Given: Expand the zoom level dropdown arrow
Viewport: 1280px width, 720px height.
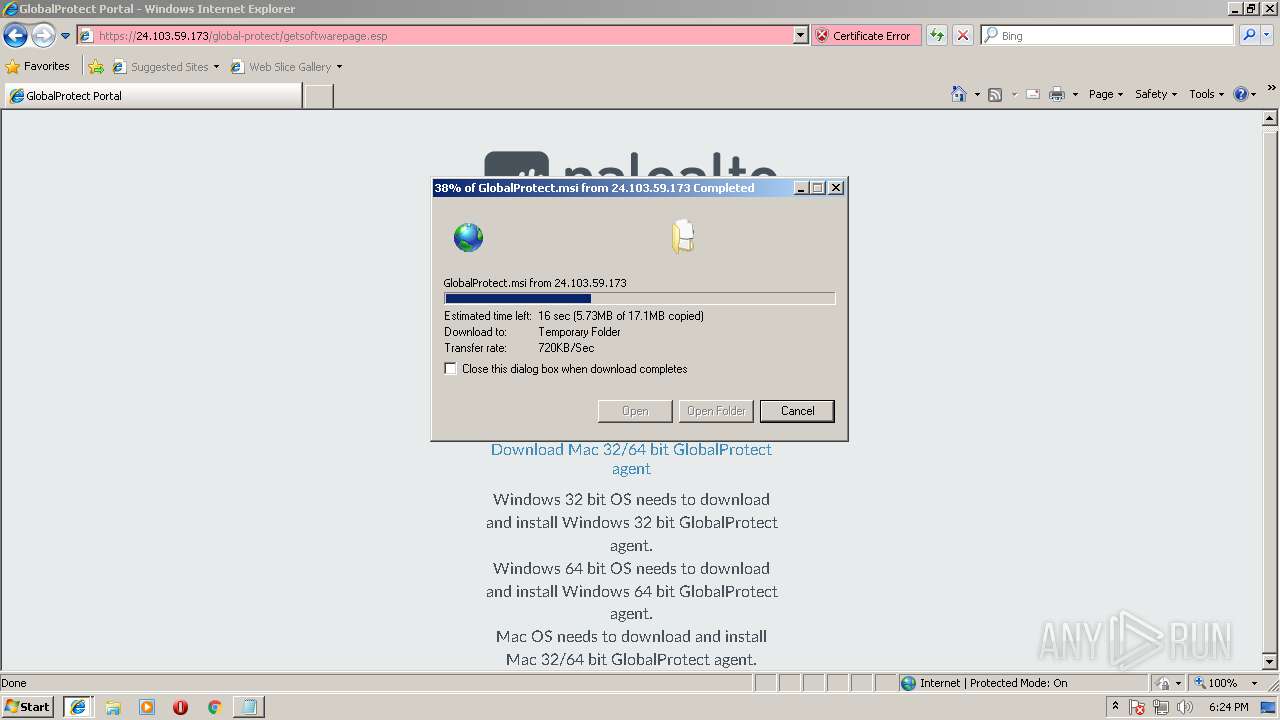Looking at the screenshot, I should point(1254,684).
